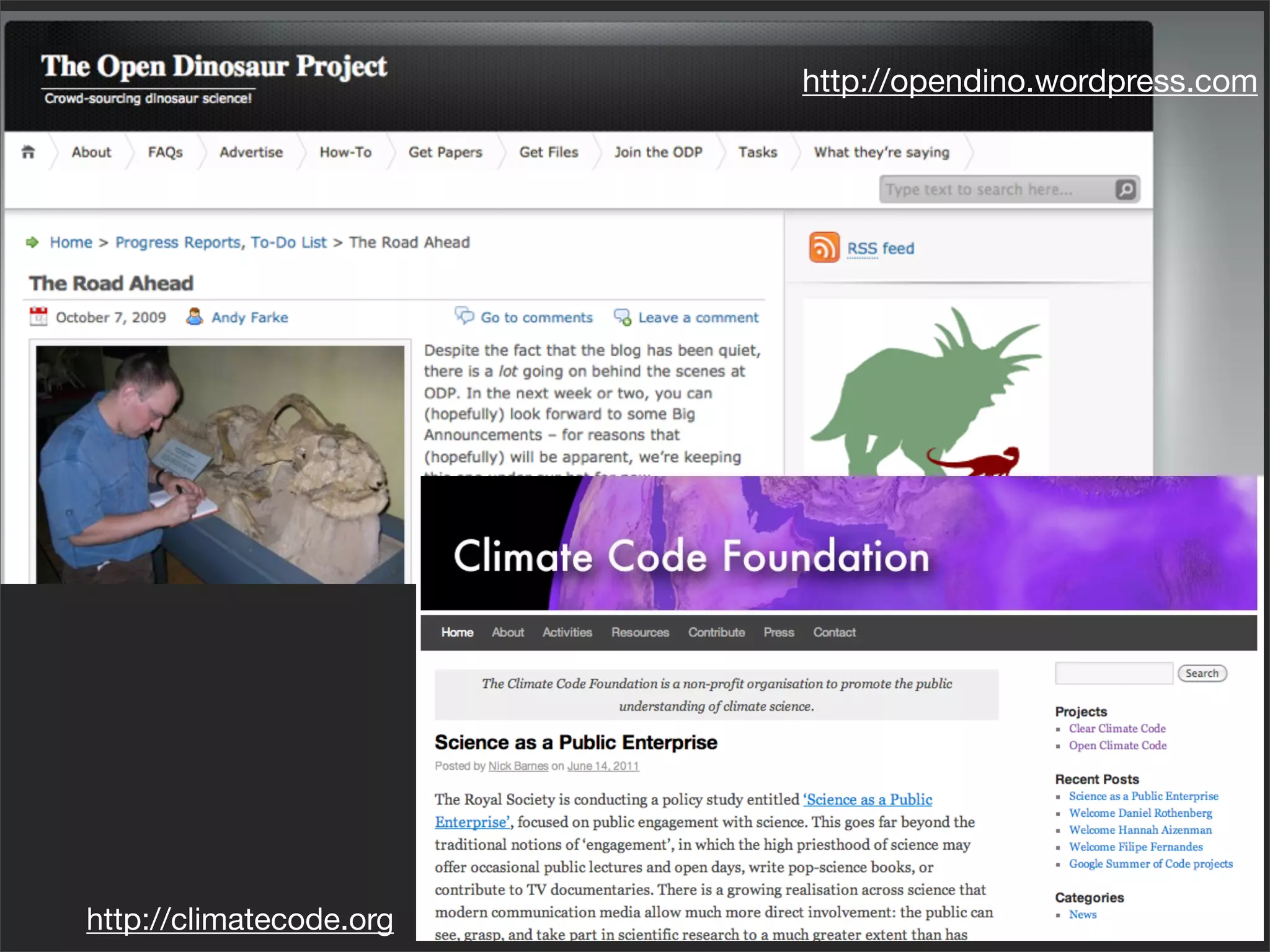Image resolution: width=1270 pixels, height=952 pixels.
Task: Open the Tasks menu item
Action: point(758,152)
